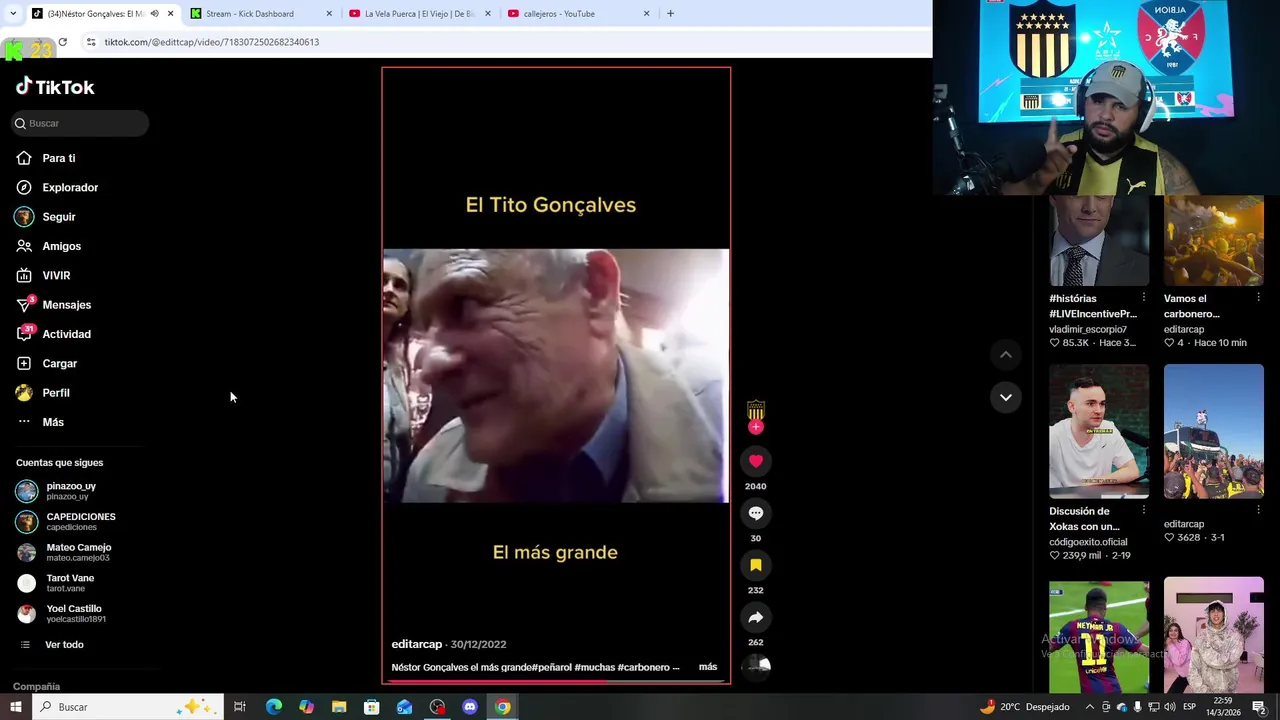This screenshot has width=1280, height=720.
Task: Open a new browser tab
Action: point(670,14)
